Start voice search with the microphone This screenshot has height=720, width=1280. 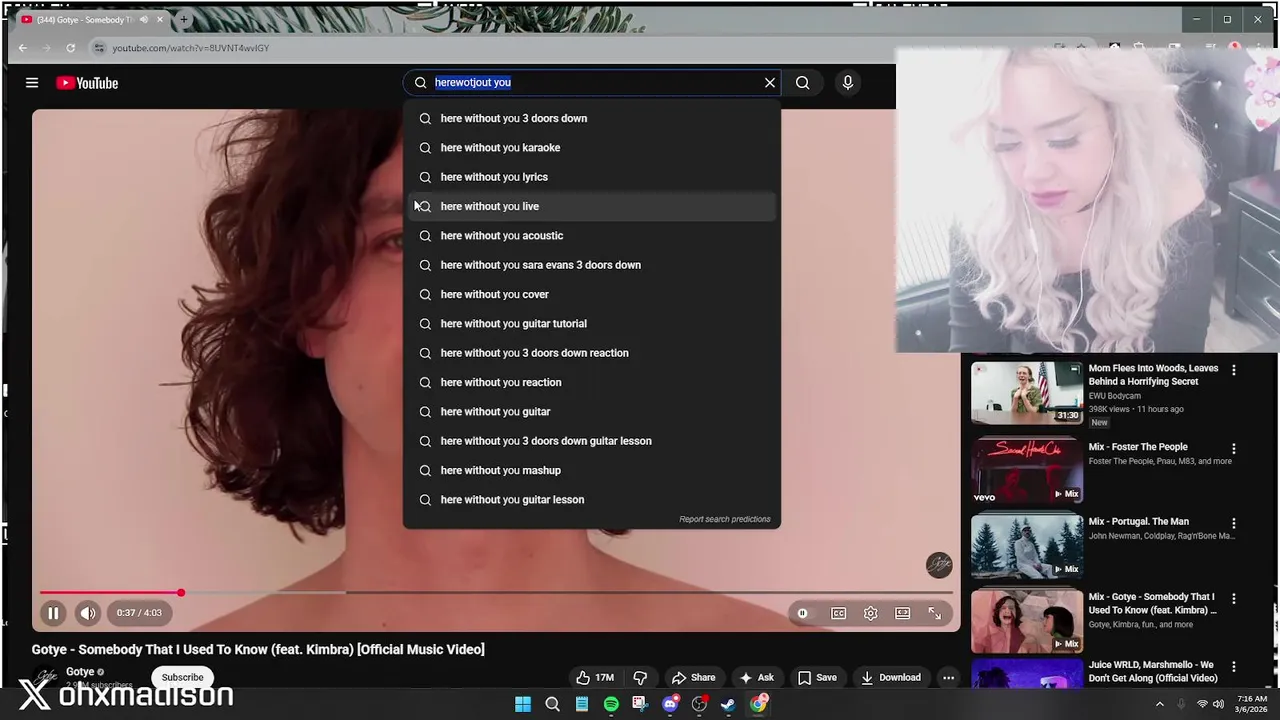coord(847,83)
